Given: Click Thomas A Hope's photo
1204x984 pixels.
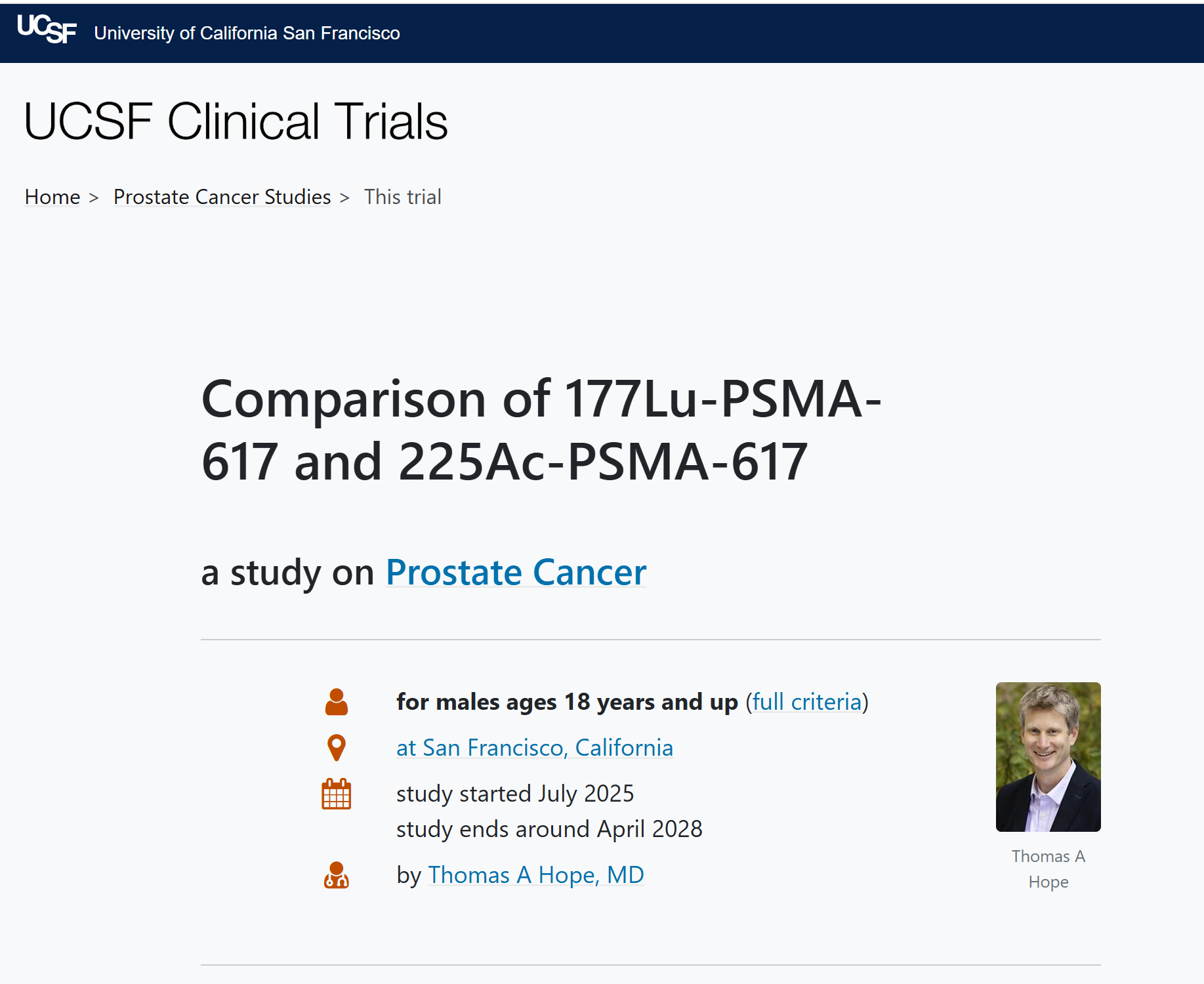Looking at the screenshot, I should point(1048,757).
